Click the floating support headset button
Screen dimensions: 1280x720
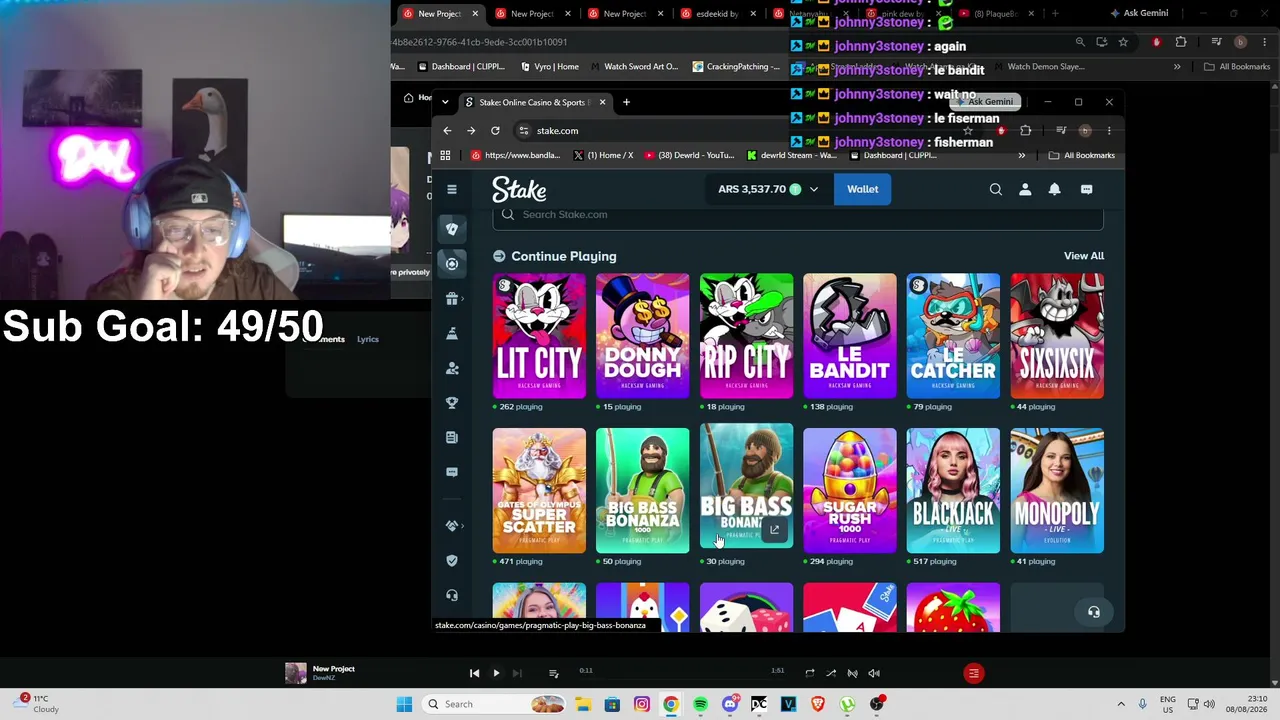click(x=1094, y=612)
